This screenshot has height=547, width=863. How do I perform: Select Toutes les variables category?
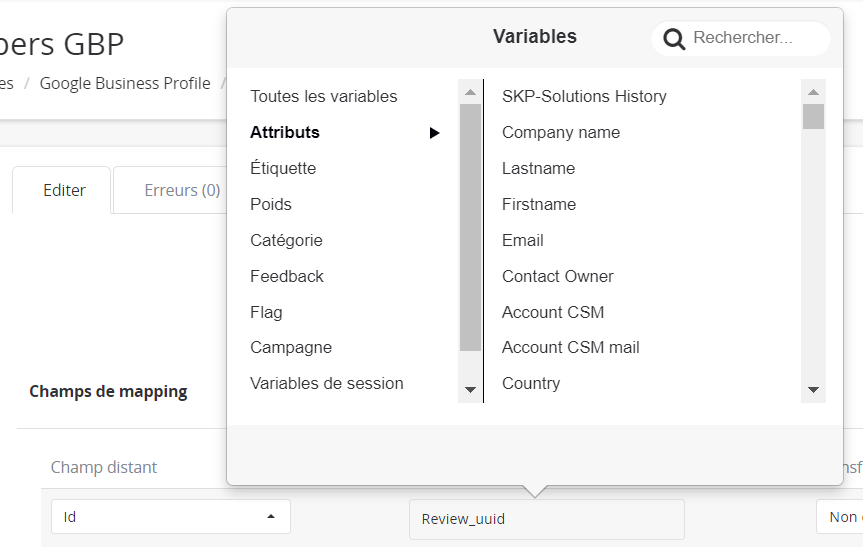click(323, 97)
